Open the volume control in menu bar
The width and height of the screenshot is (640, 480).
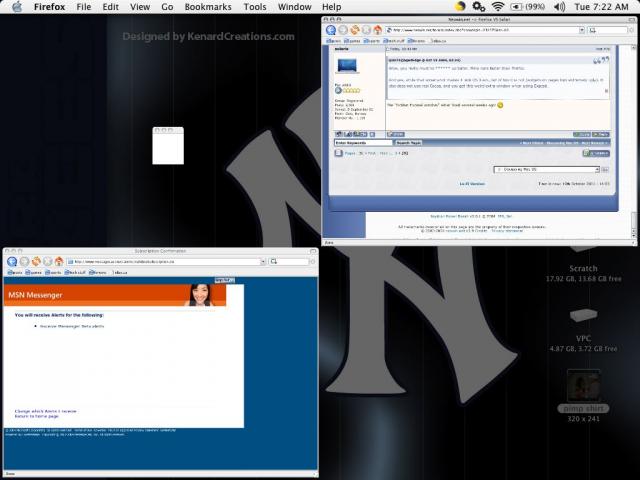click(560, 7)
